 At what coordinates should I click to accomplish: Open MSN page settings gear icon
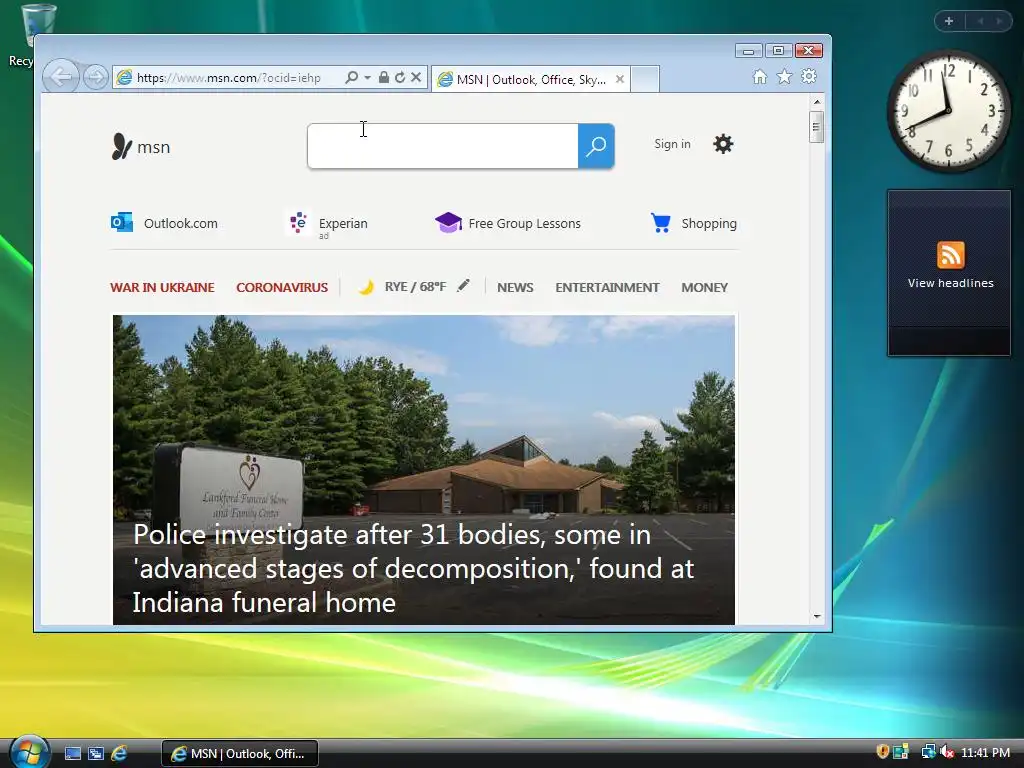[723, 144]
